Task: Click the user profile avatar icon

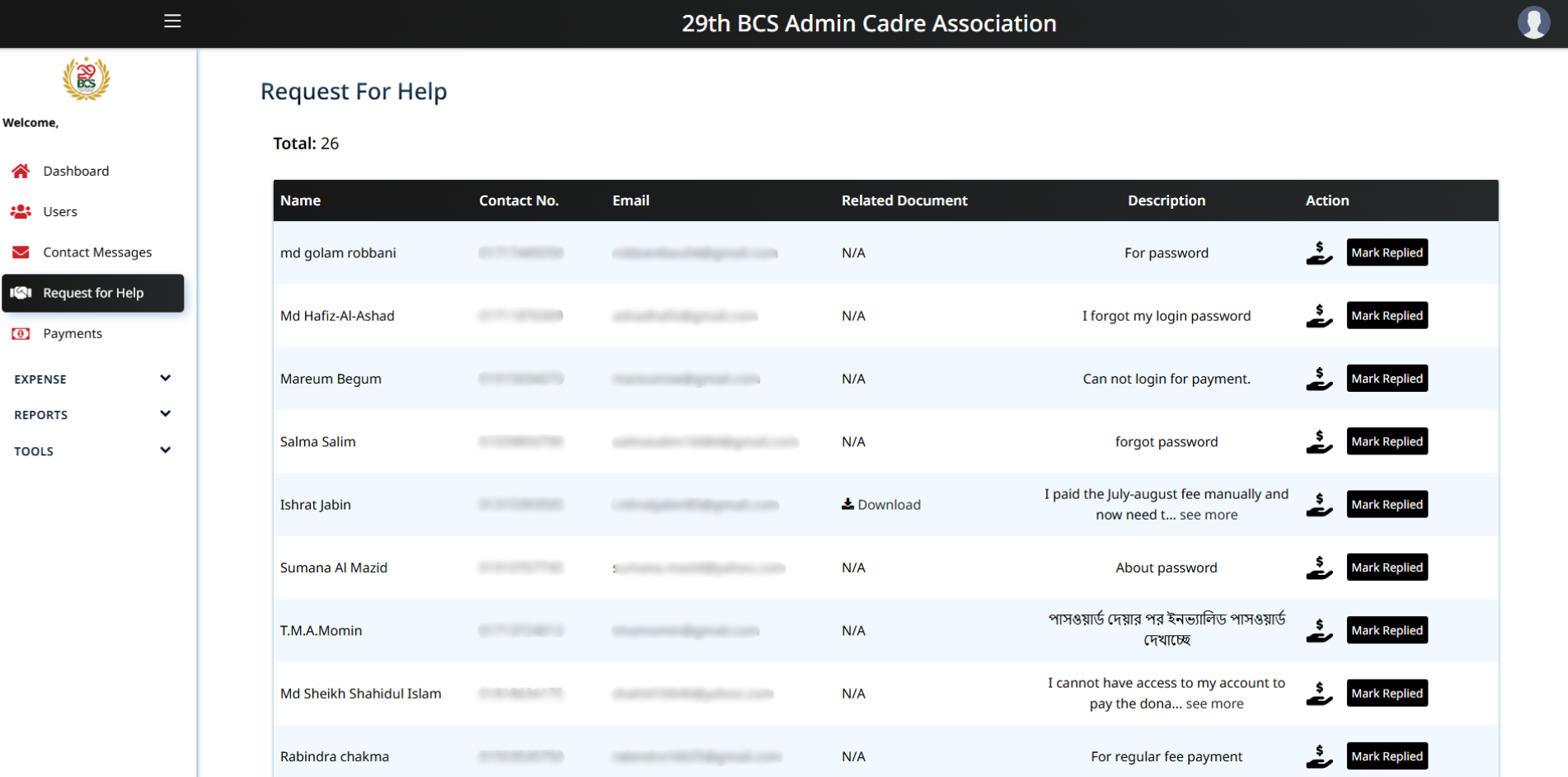Action: pyautogui.click(x=1533, y=23)
